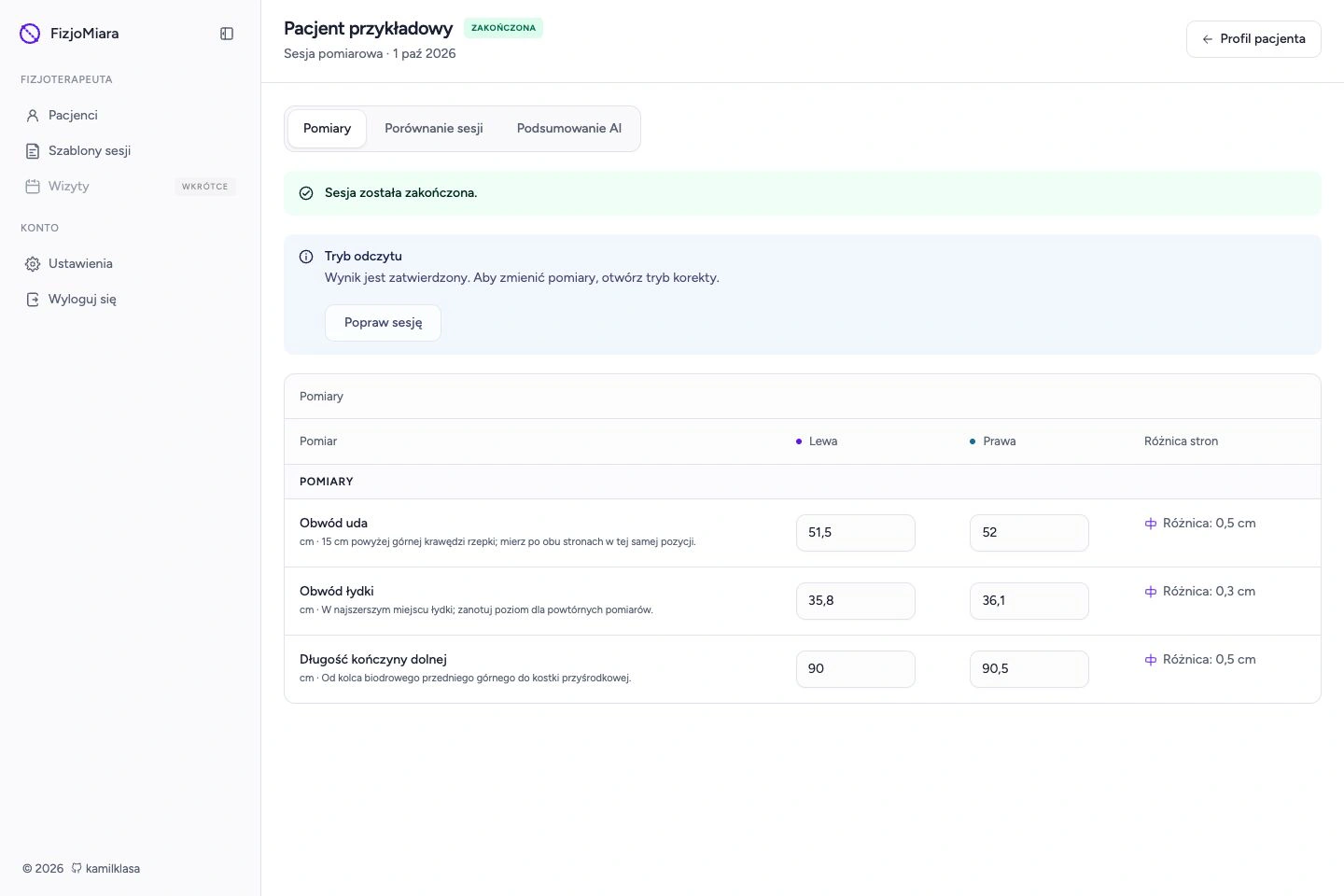Click the WKRÓTCE badge next to Wizyty
The width and height of the screenshot is (1344, 896).
pyautogui.click(x=205, y=187)
